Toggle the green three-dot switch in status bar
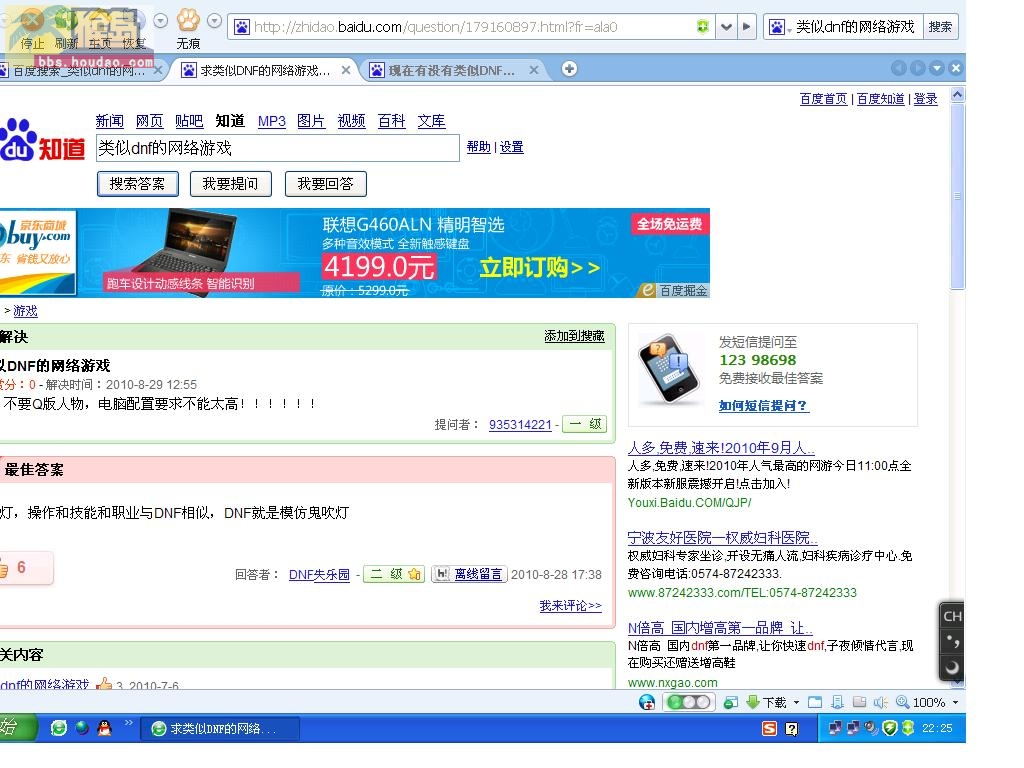 [x=689, y=702]
